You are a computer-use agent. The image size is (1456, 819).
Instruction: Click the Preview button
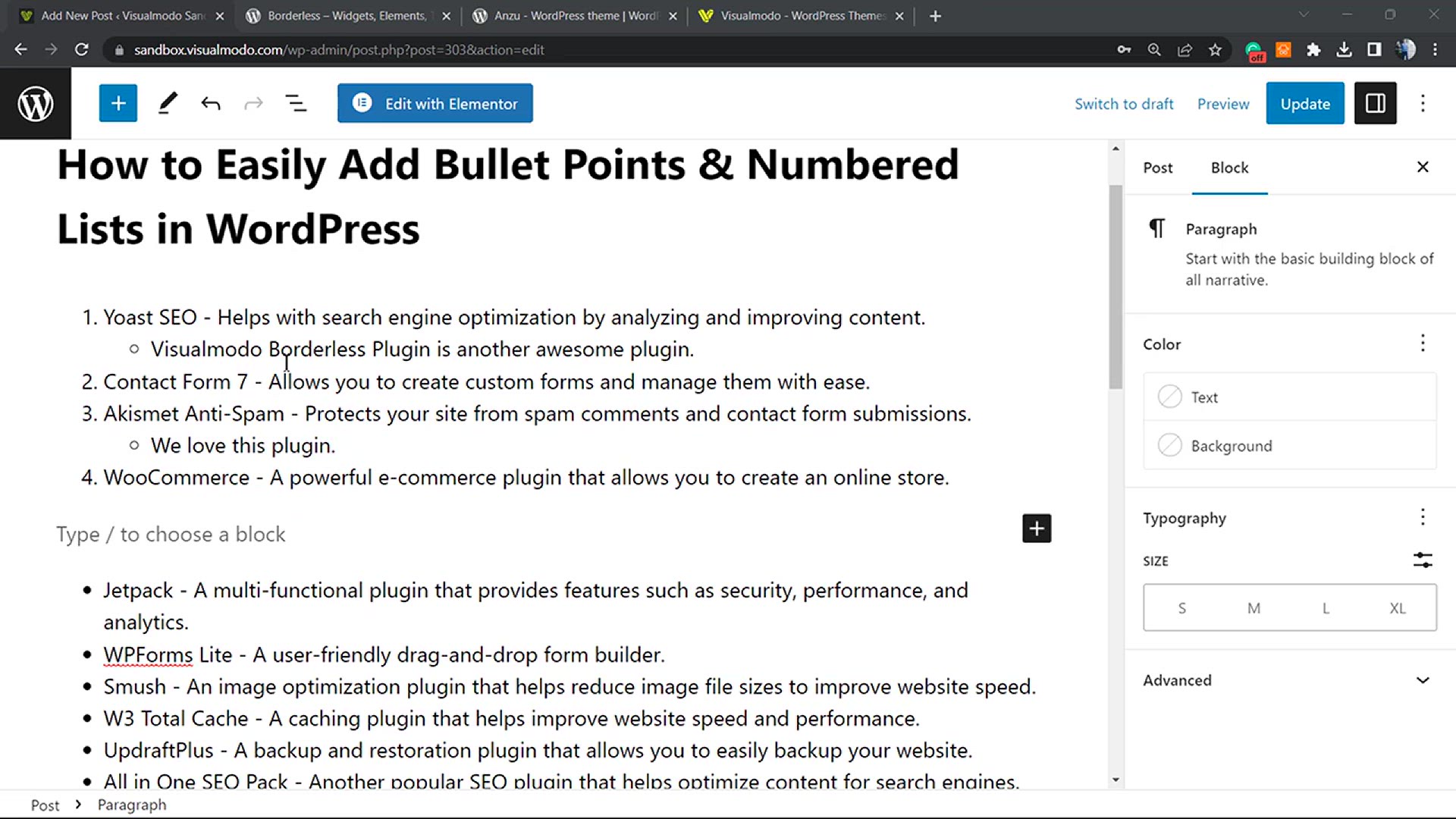point(1222,104)
